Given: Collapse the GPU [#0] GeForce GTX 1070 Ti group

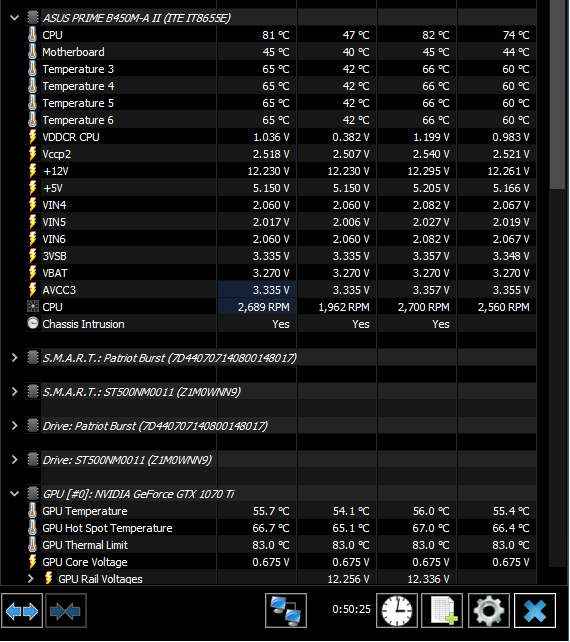Looking at the screenshot, I should pos(15,494).
